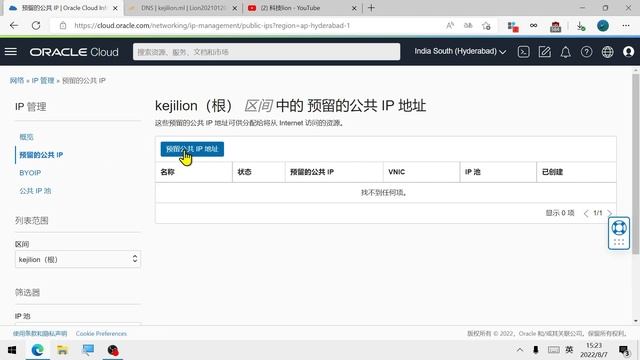Reload the page with the refresh icon

pyautogui.click(x=36, y=25)
